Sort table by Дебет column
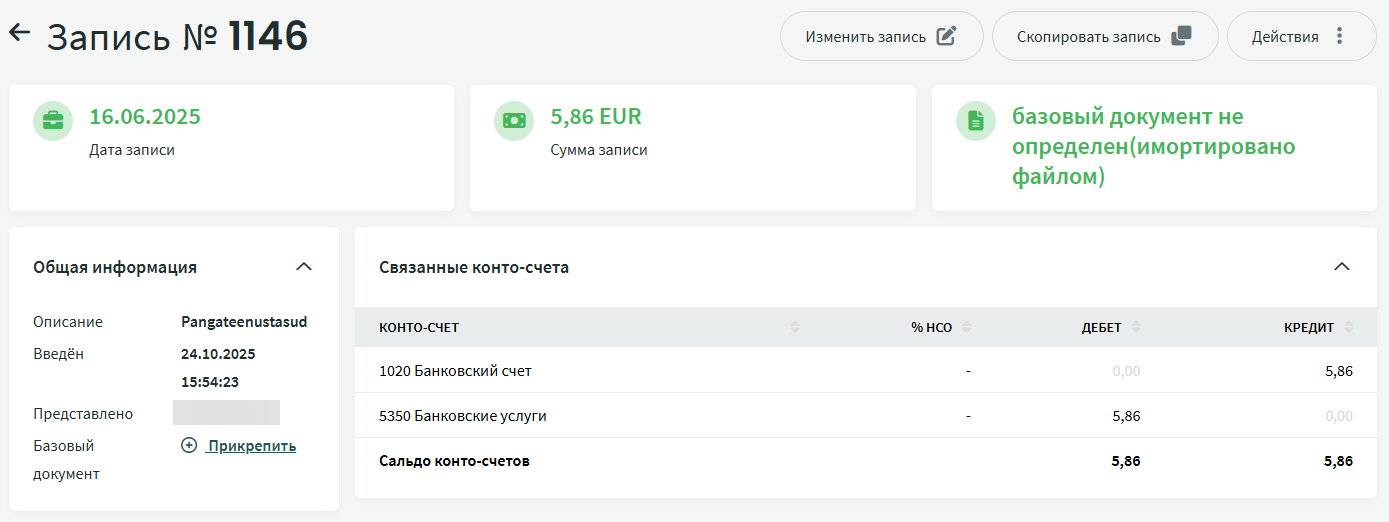Screen dimensions: 1389x522 [x=1136, y=327]
